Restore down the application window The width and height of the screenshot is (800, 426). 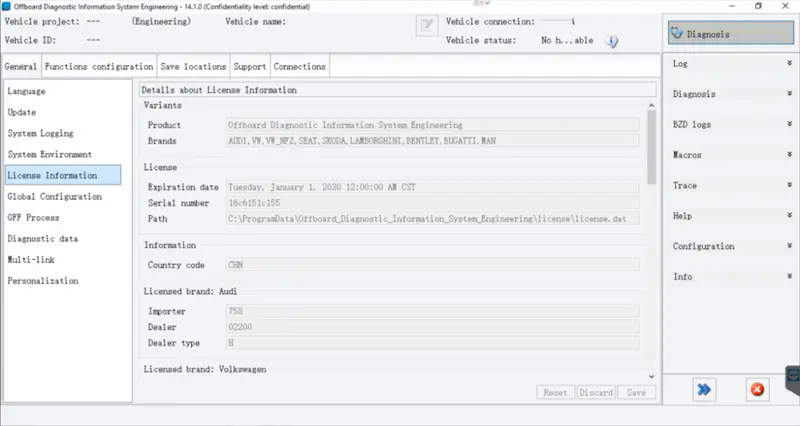click(758, 6)
